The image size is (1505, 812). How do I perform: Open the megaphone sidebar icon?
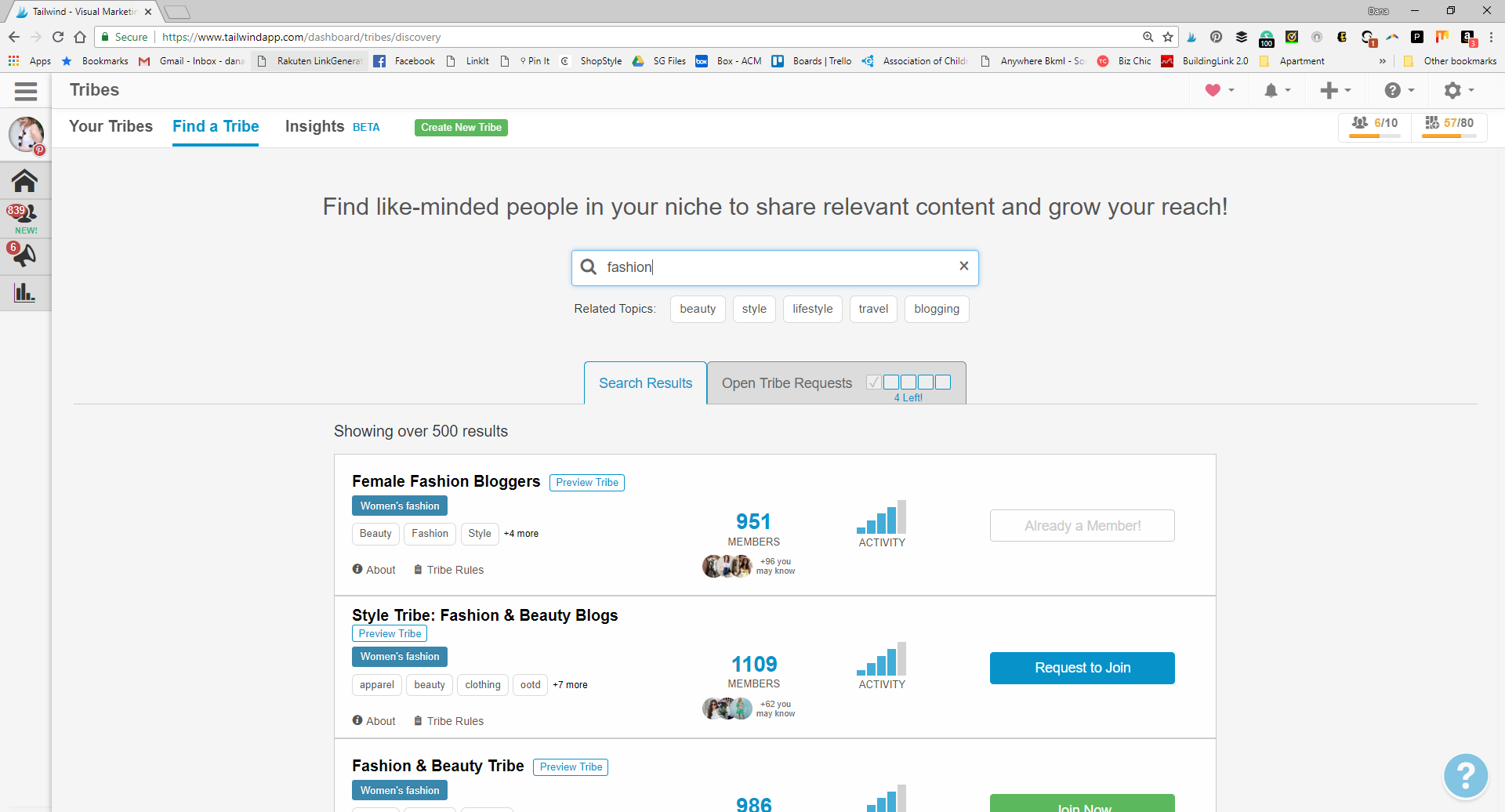(x=24, y=255)
